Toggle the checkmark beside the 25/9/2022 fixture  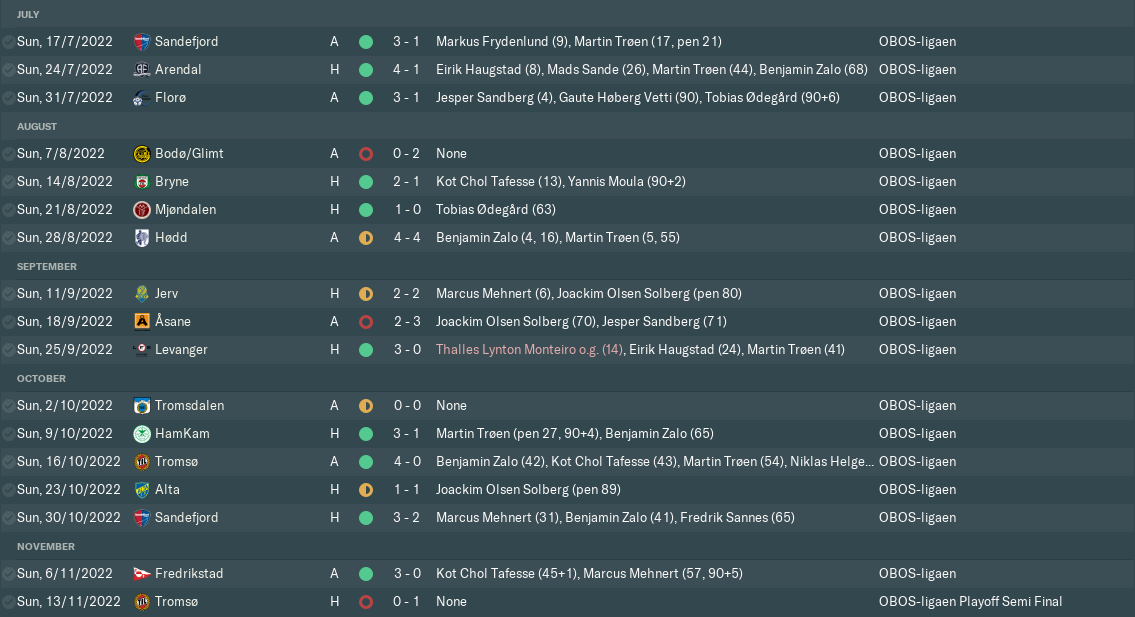[x=8, y=350]
